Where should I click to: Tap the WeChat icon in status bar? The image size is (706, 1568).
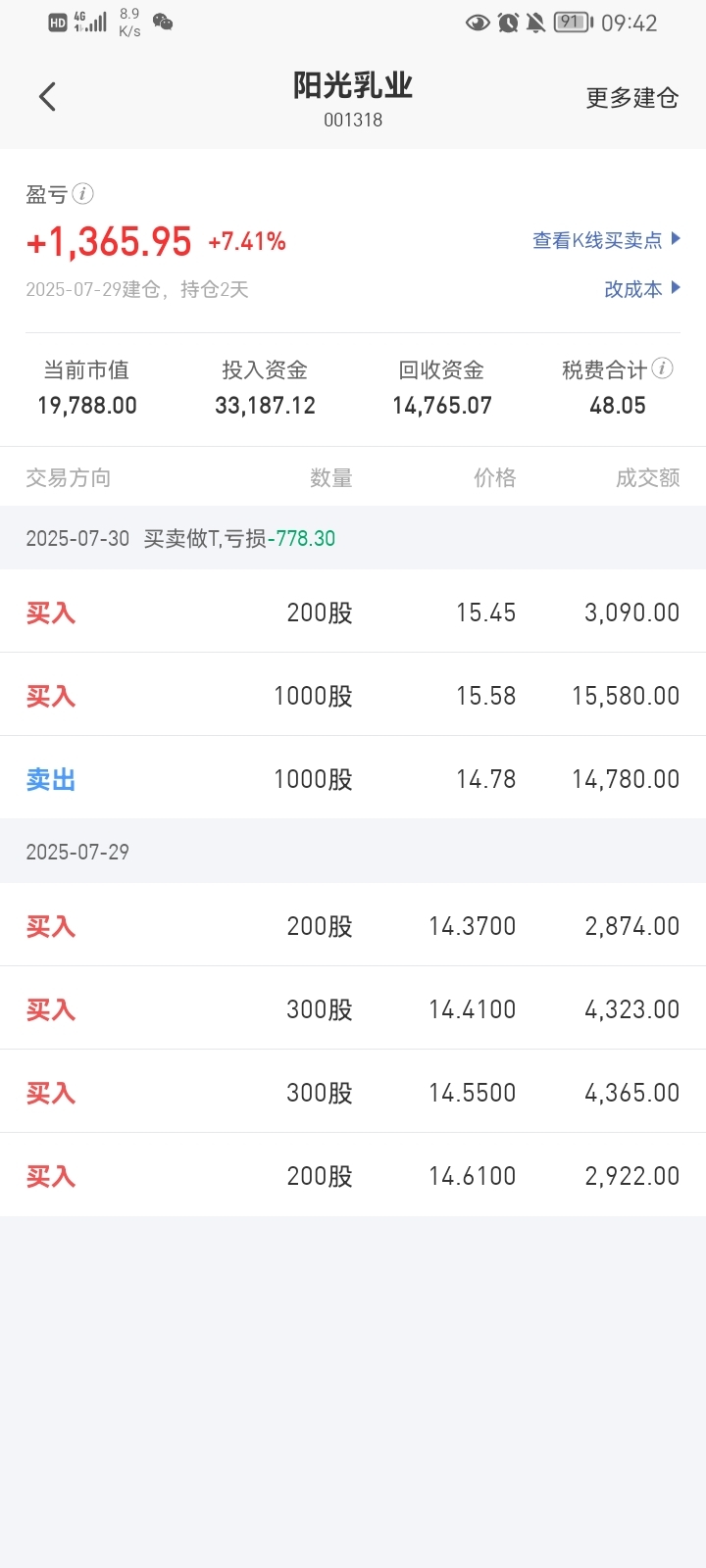point(163,23)
